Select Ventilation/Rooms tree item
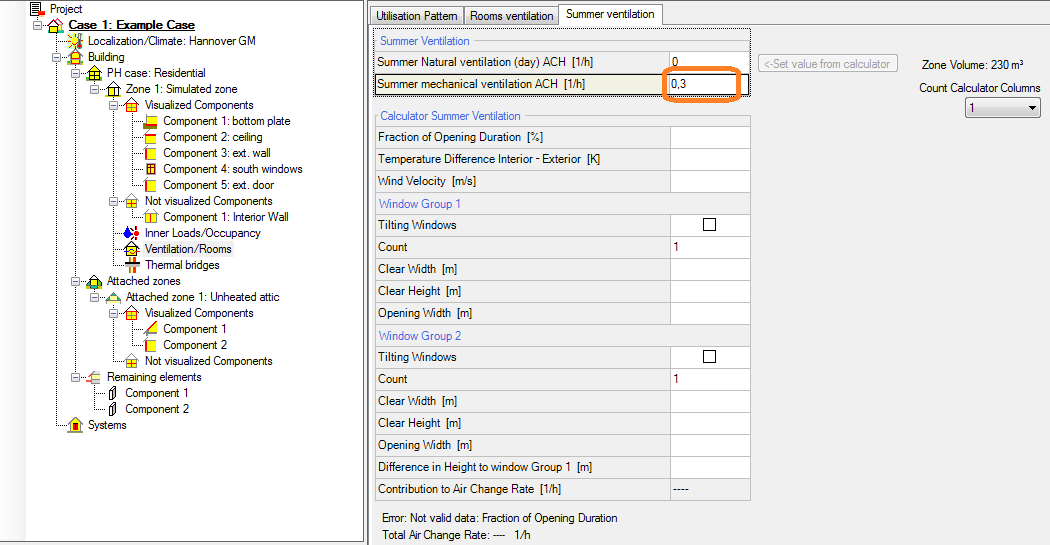 (188, 249)
